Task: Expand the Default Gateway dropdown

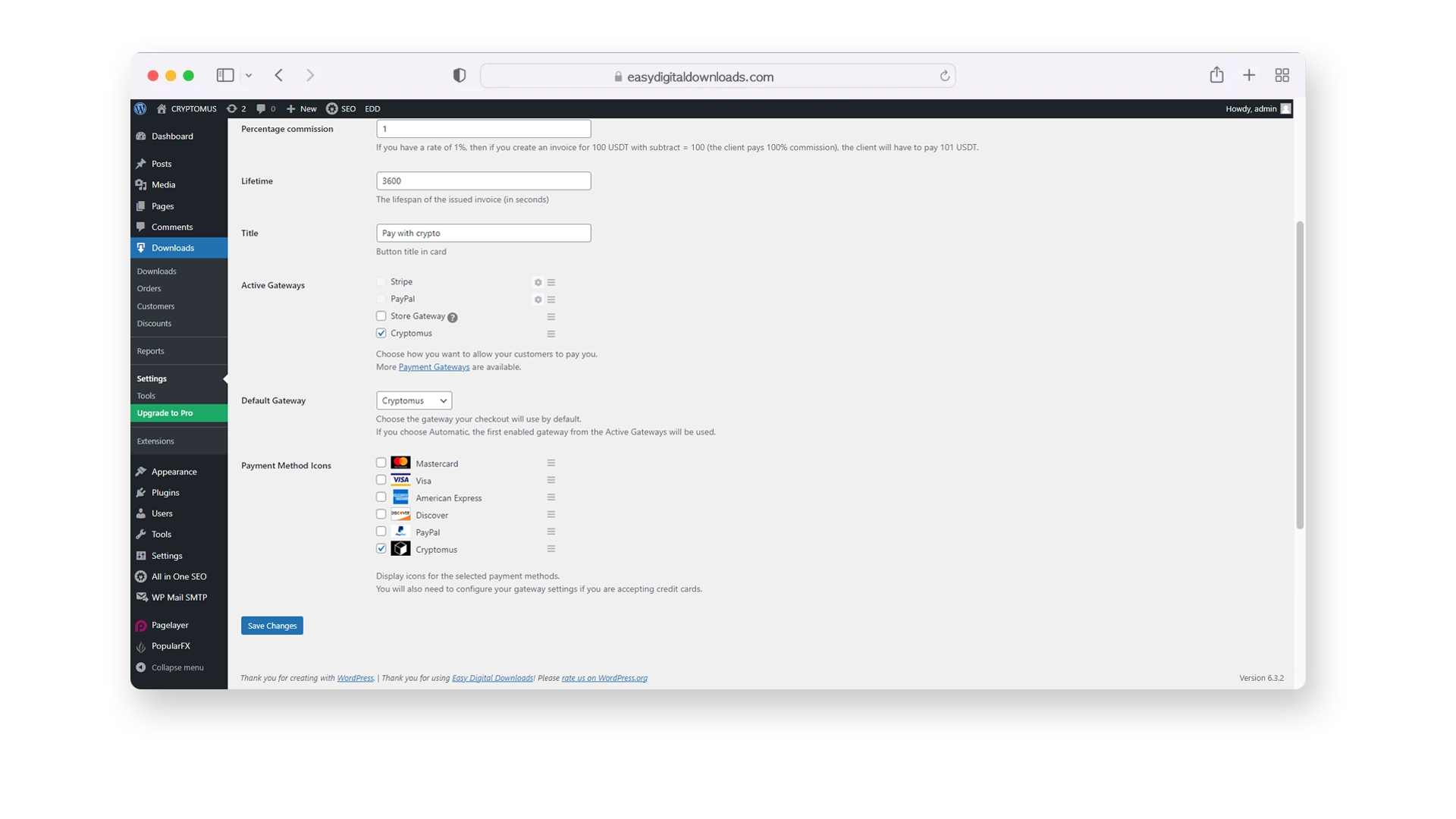Action: pos(413,400)
